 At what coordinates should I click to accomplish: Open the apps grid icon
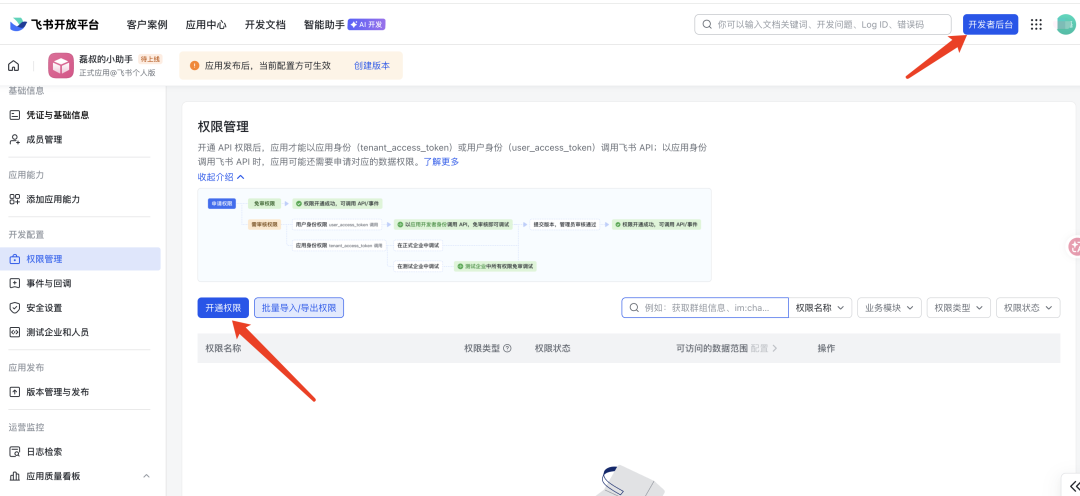coord(1036,24)
